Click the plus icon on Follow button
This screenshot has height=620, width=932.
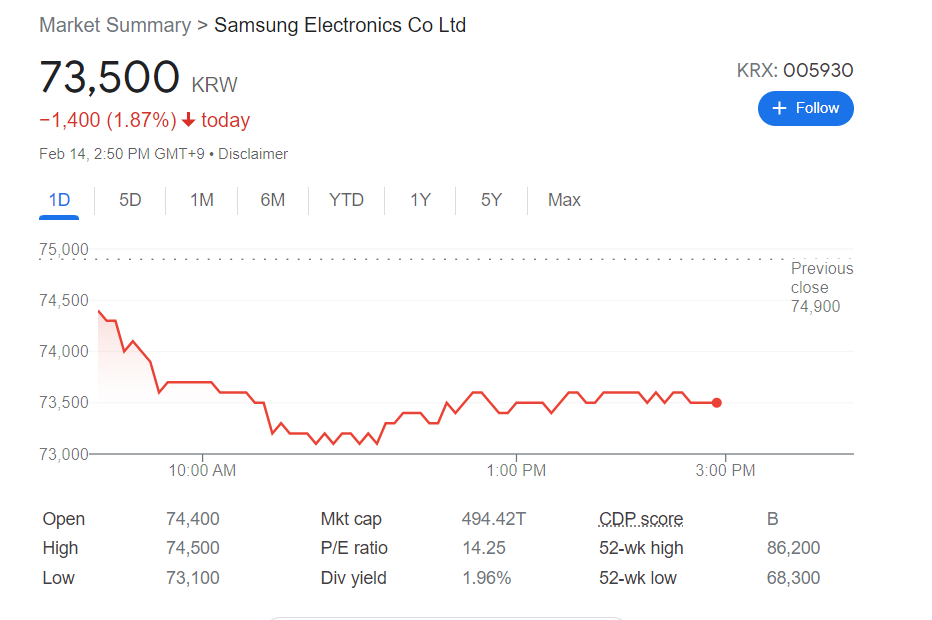click(x=780, y=108)
